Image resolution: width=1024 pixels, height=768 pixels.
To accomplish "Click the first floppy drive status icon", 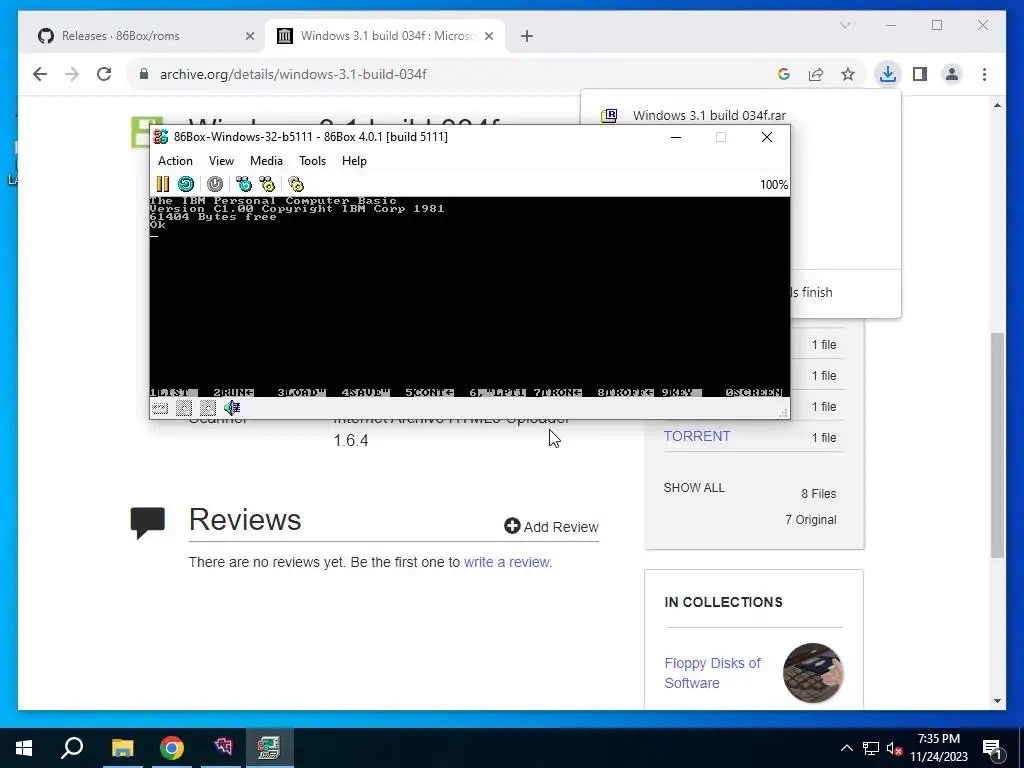I will pyautogui.click(x=184, y=408).
